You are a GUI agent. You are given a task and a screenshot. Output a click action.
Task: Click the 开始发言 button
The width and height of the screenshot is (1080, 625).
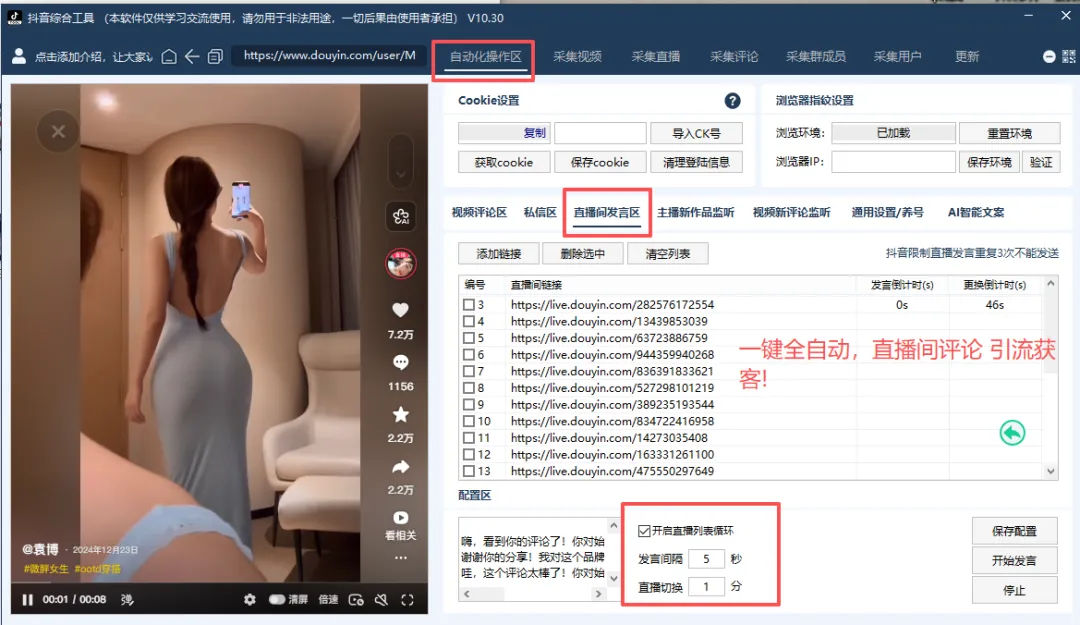(1013, 560)
